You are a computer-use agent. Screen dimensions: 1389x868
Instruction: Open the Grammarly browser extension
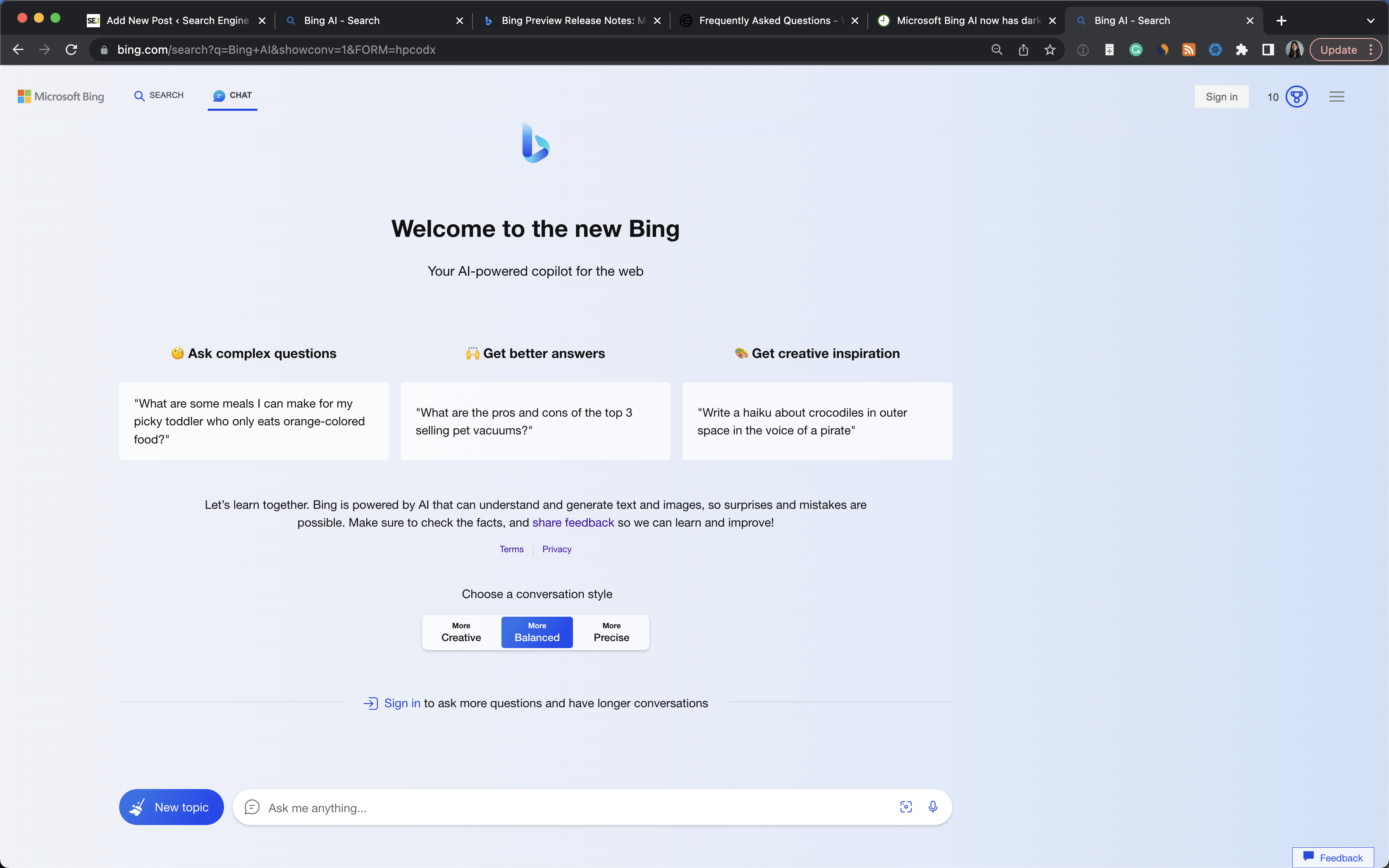pos(1135,49)
